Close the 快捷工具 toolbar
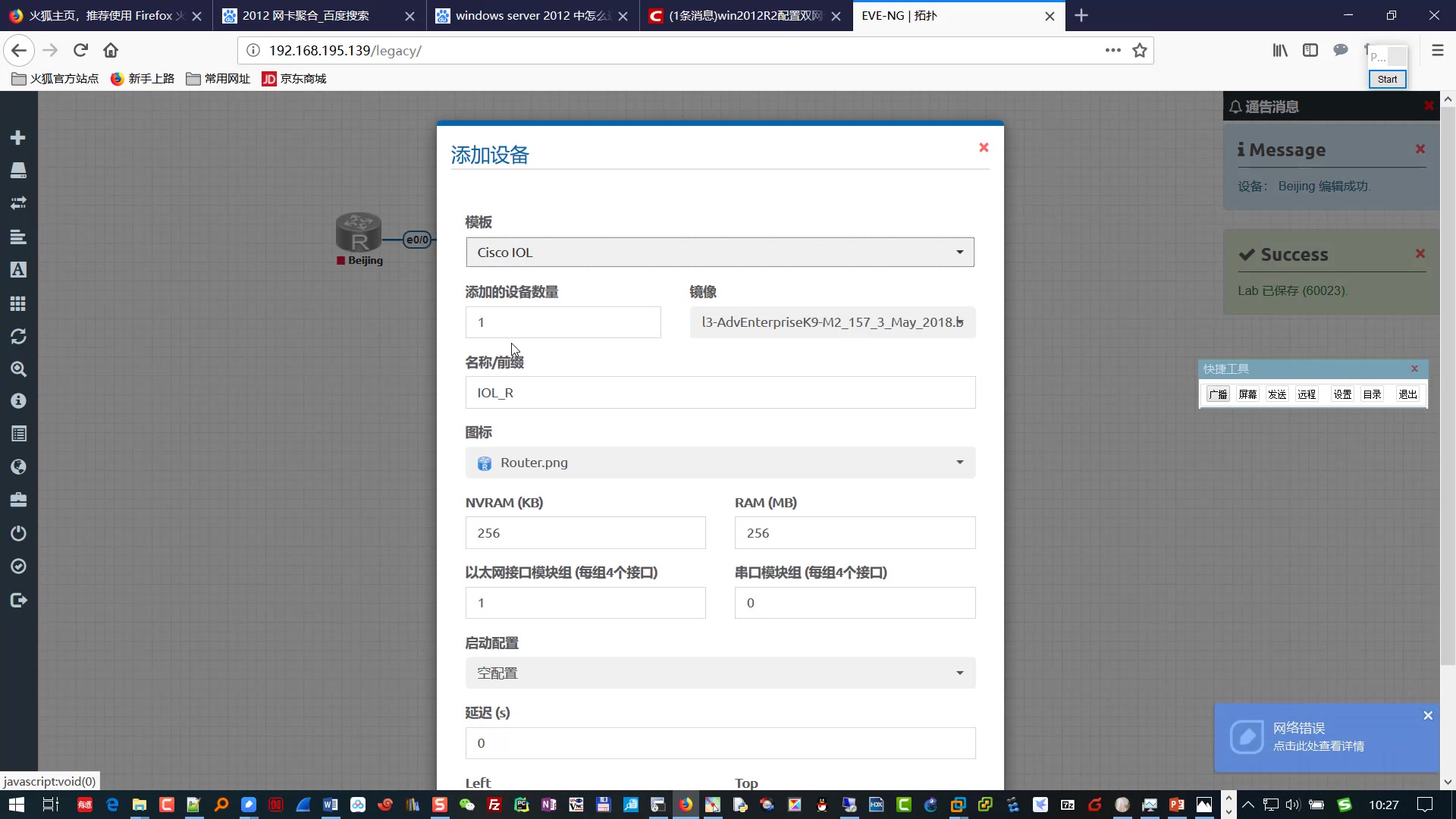The image size is (1456, 819). click(x=1414, y=369)
